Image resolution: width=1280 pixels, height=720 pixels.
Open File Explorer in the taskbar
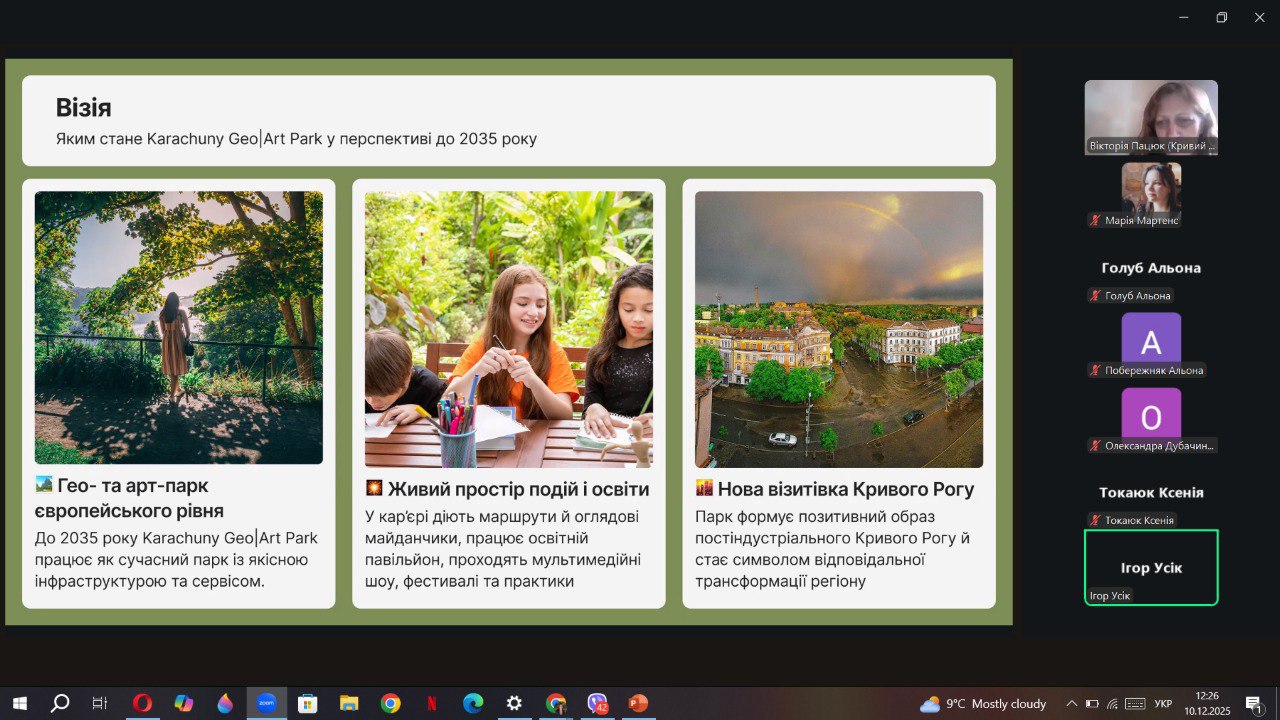click(349, 703)
